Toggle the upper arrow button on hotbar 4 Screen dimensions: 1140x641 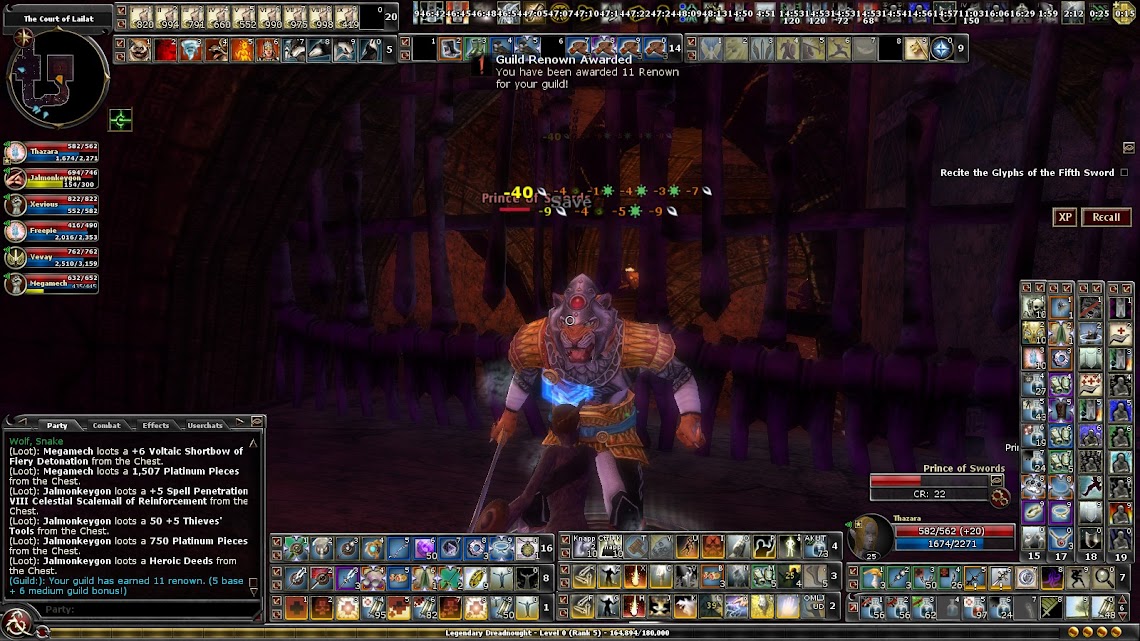click(x=565, y=541)
